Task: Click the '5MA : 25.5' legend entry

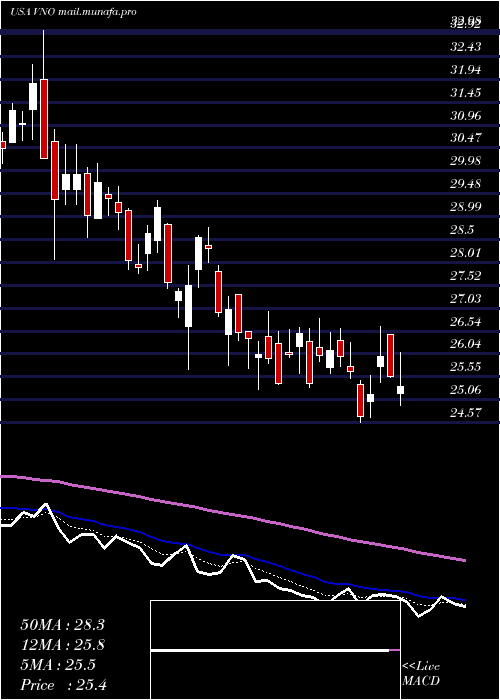Action: point(58,665)
